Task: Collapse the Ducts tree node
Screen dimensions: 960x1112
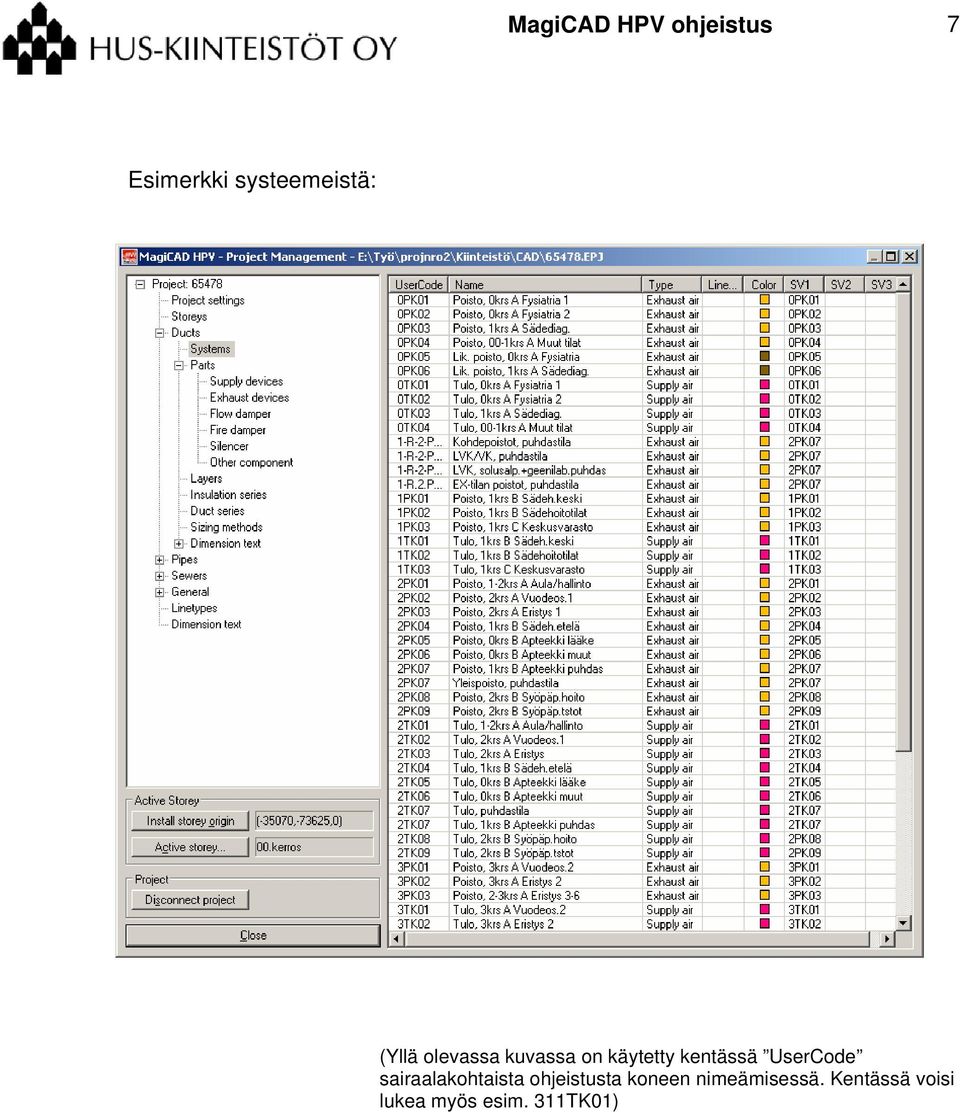Action: tap(160, 333)
